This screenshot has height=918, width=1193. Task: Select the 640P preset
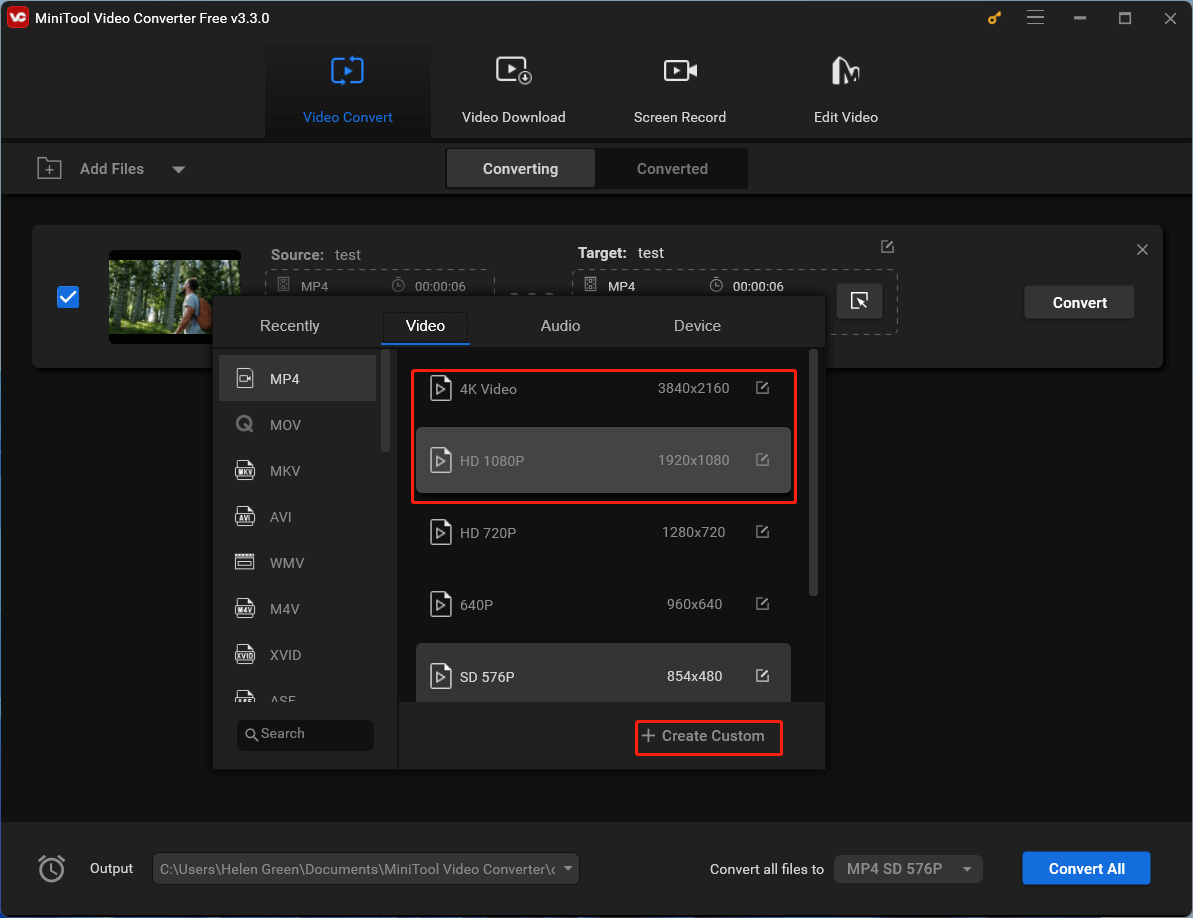(603, 604)
